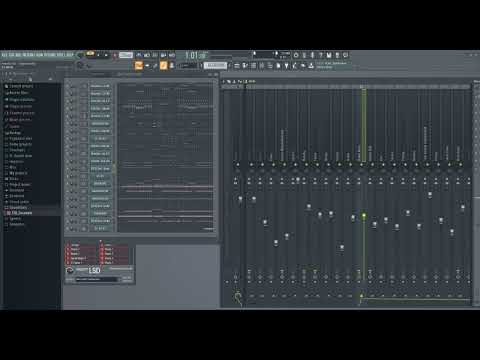Click the master track volume fader
Image resolution: width=480 pixels, height=360 pixels.
tap(240, 199)
